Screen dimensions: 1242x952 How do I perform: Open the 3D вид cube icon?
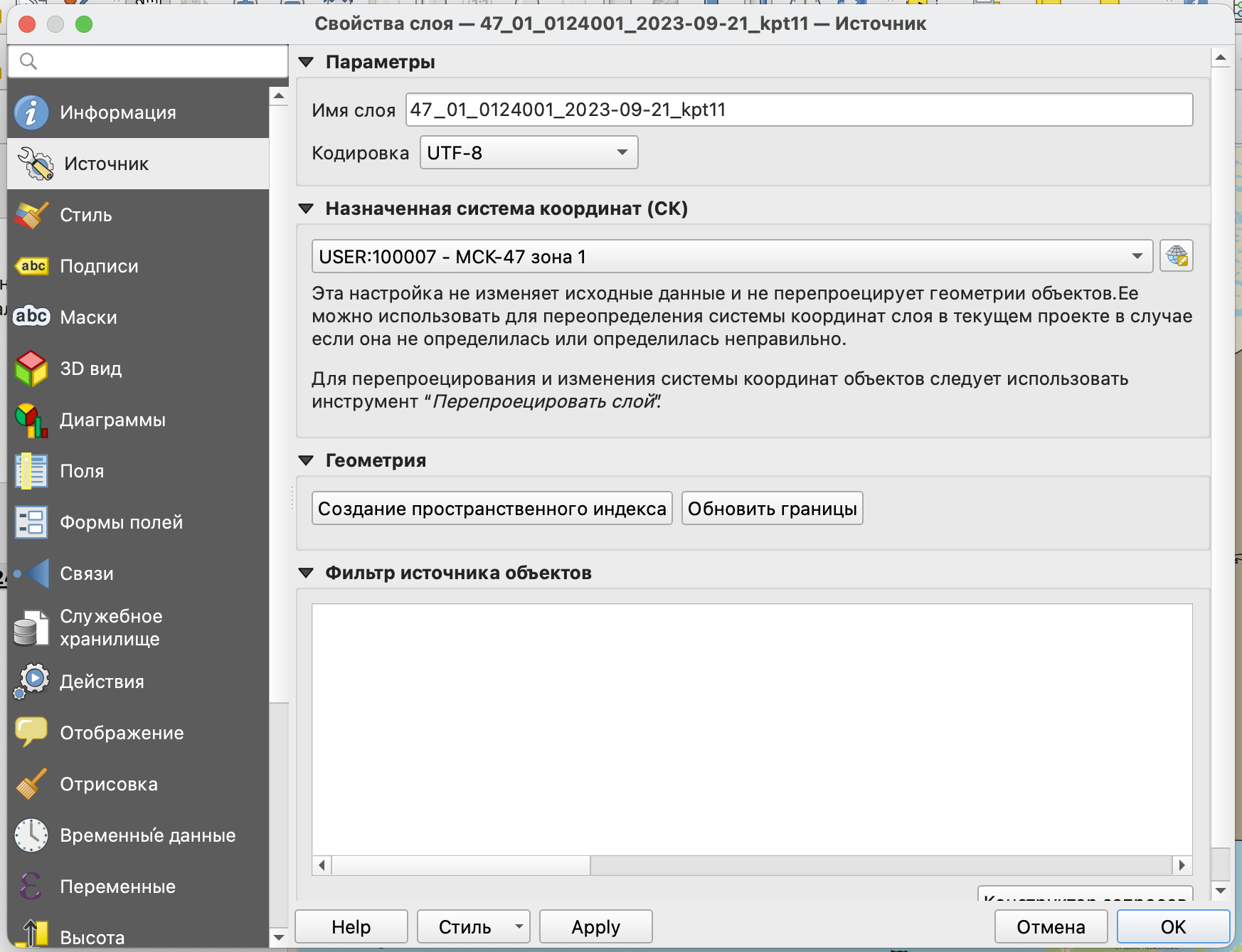coord(31,369)
